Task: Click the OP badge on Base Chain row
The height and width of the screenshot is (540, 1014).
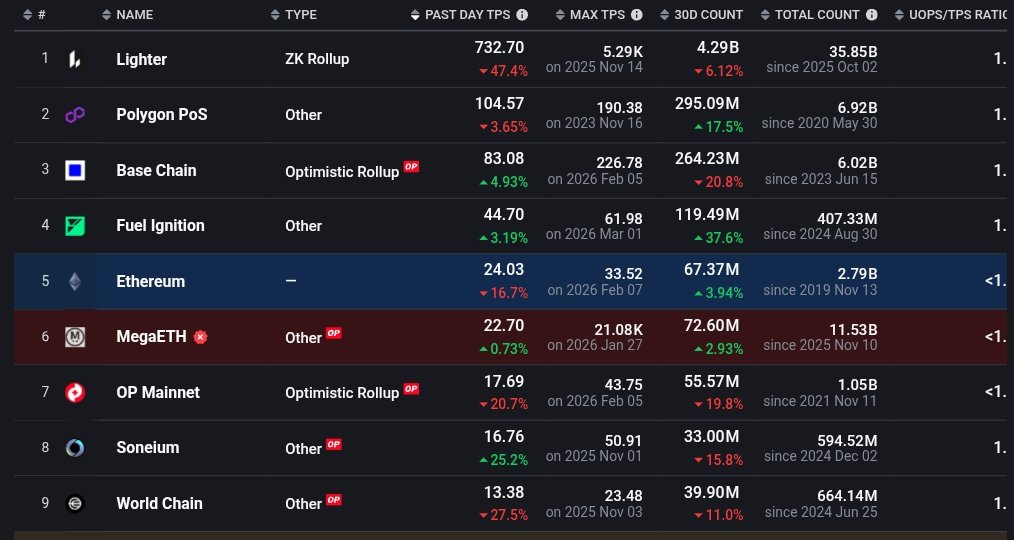Action: (x=411, y=167)
